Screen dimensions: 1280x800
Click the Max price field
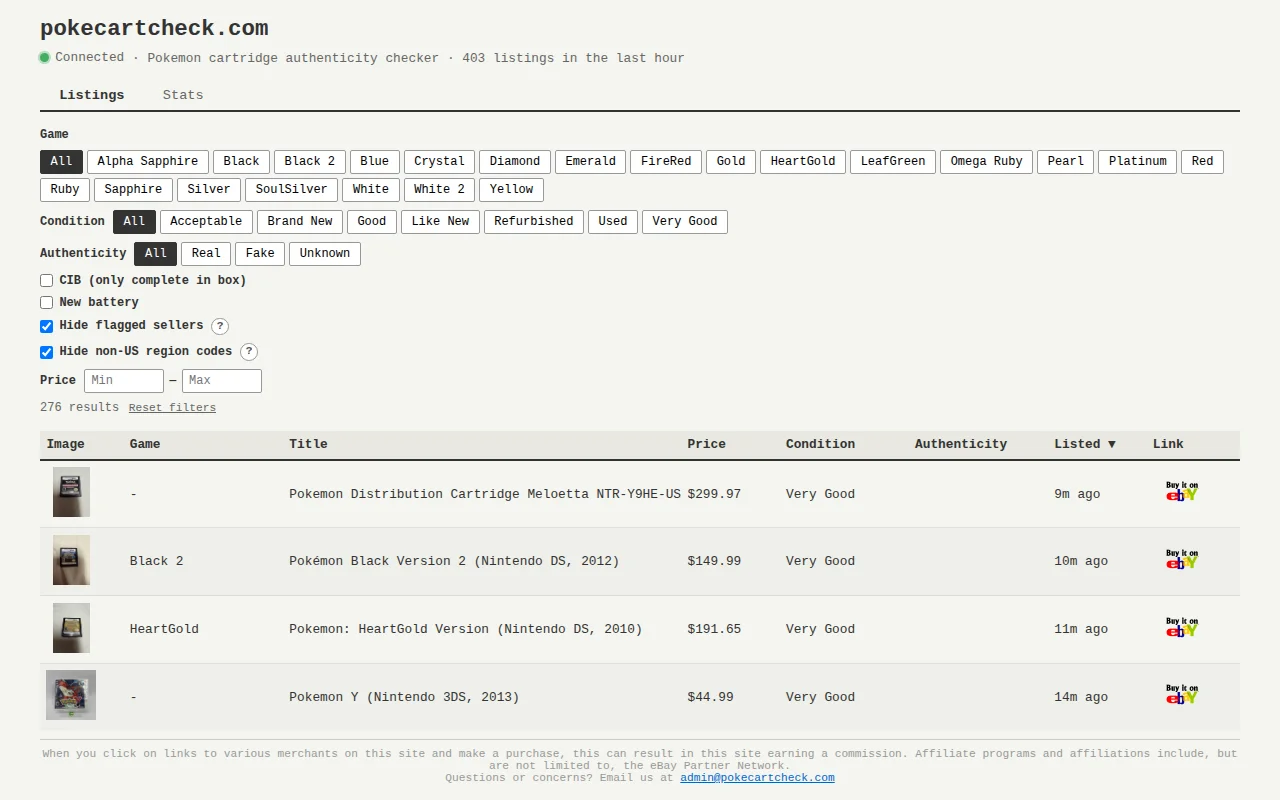tap(221, 380)
